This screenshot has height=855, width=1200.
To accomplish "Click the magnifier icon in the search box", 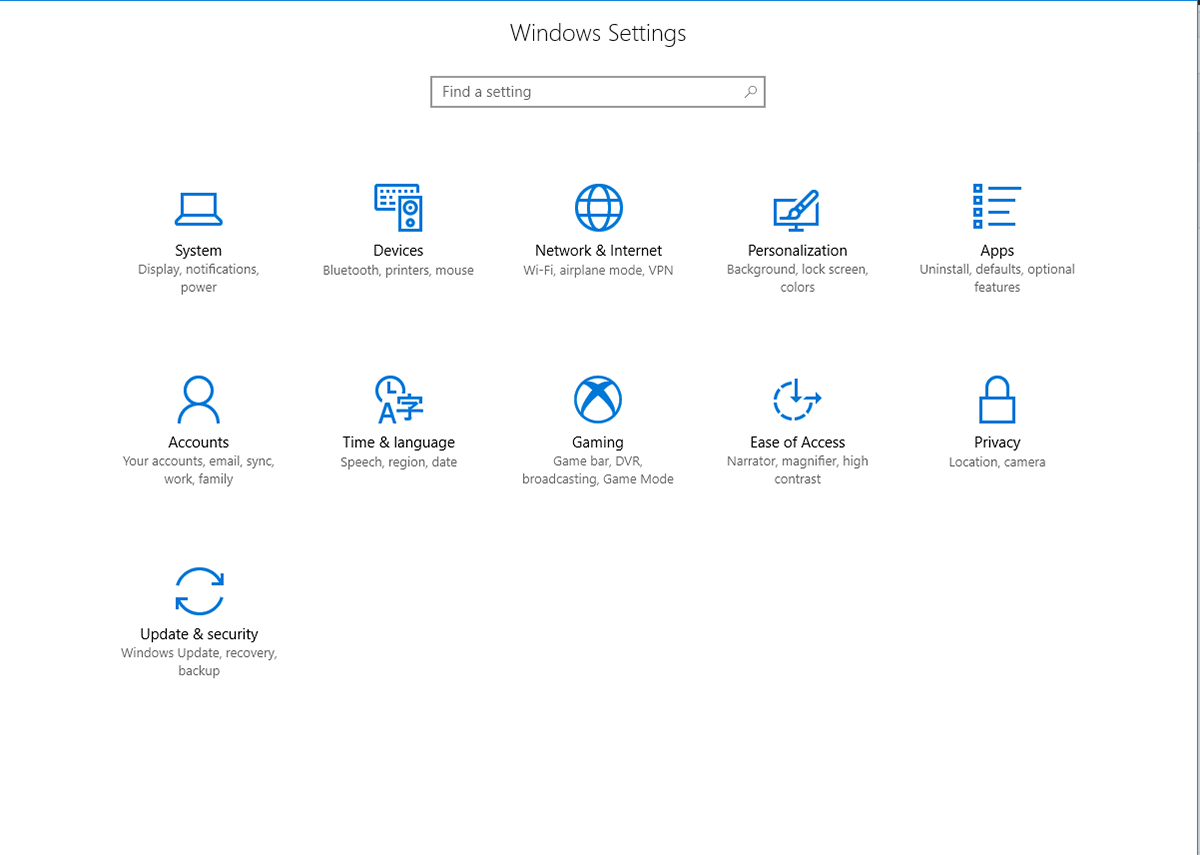I will pos(750,91).
